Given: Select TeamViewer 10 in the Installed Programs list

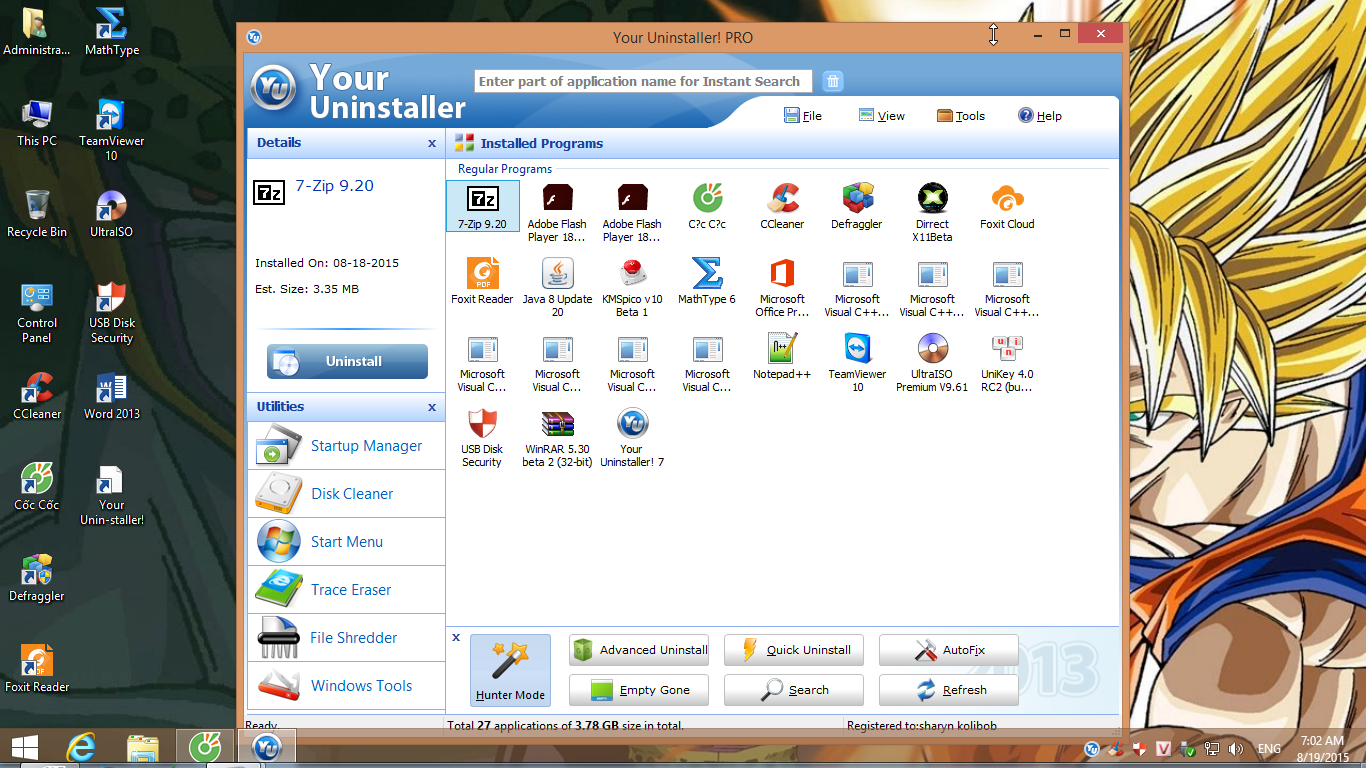Looking at the screenshot, I should 857,362.
